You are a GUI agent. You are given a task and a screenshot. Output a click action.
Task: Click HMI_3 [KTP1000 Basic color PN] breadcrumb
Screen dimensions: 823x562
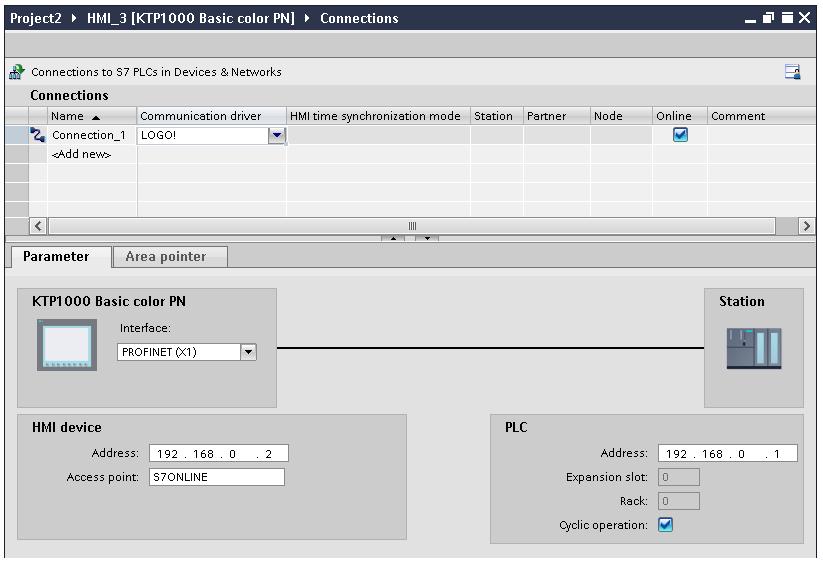click(191, 18)
